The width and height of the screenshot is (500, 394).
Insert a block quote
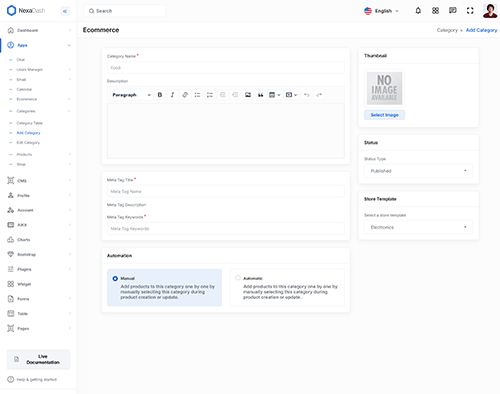[260, 95]
